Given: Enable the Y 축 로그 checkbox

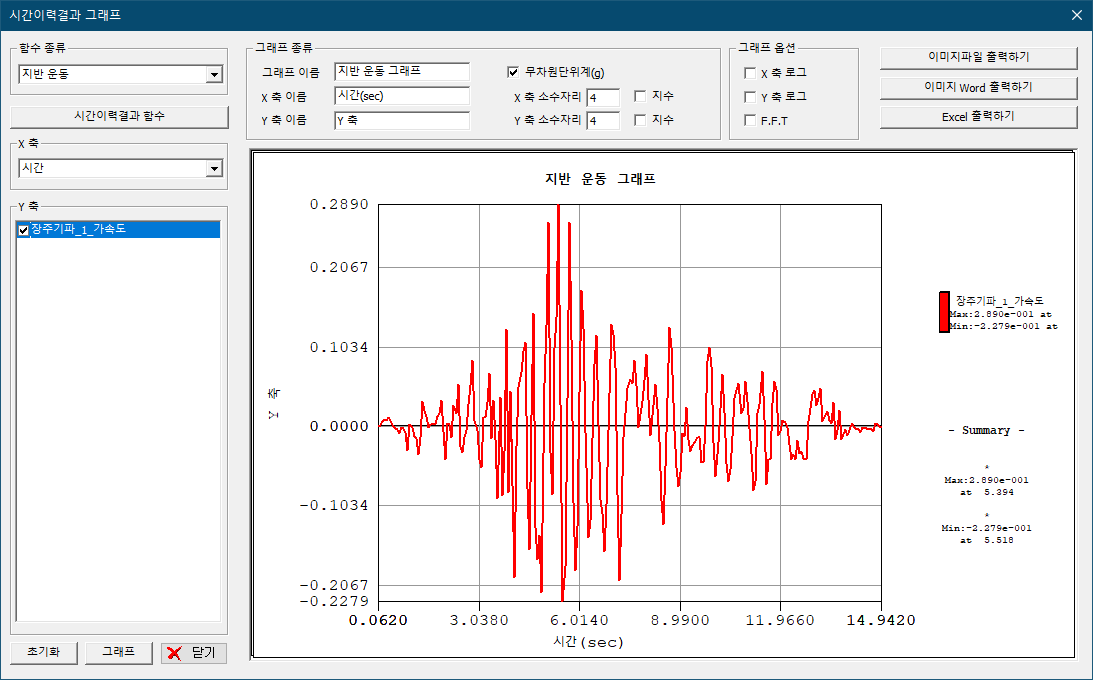Looking at the screenshot, I should point(750,97).
